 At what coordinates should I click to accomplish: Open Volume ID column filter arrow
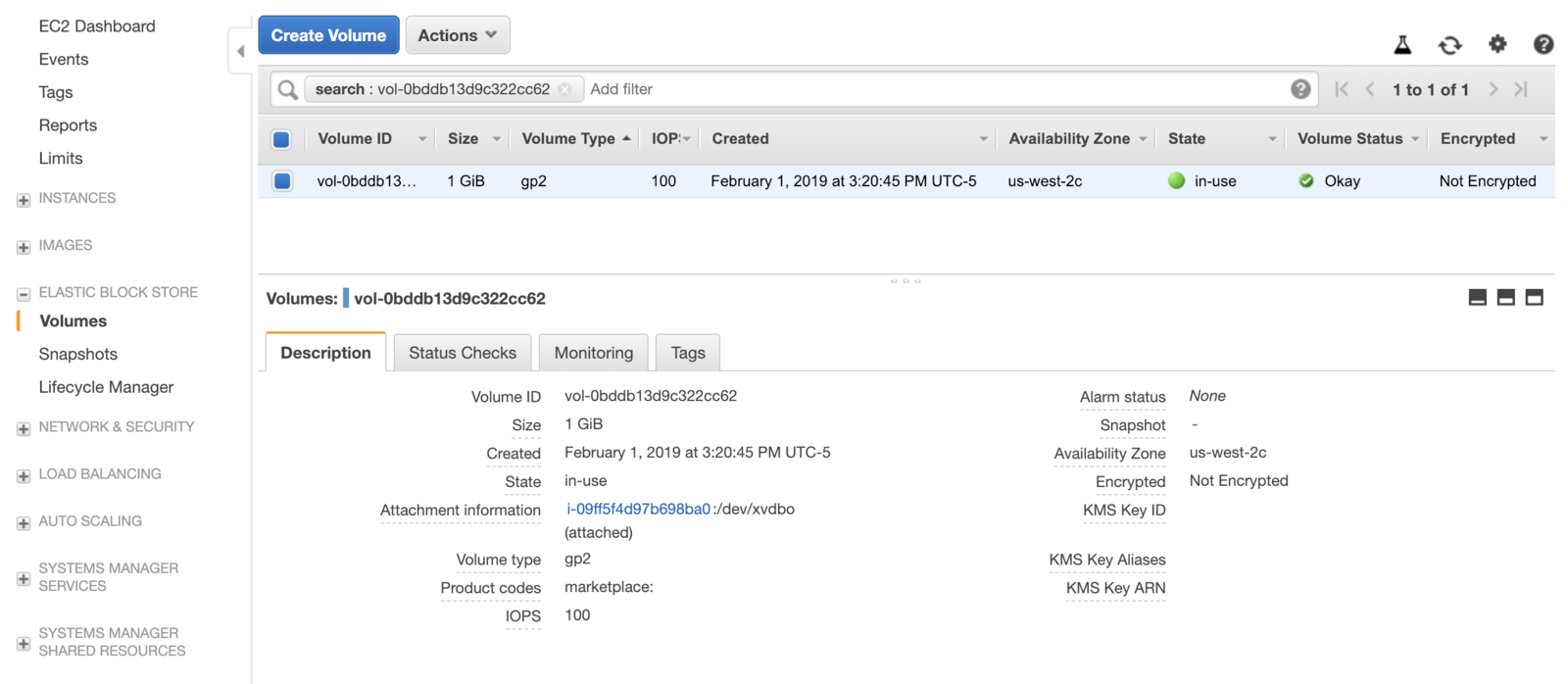click(x=422, y=139)
